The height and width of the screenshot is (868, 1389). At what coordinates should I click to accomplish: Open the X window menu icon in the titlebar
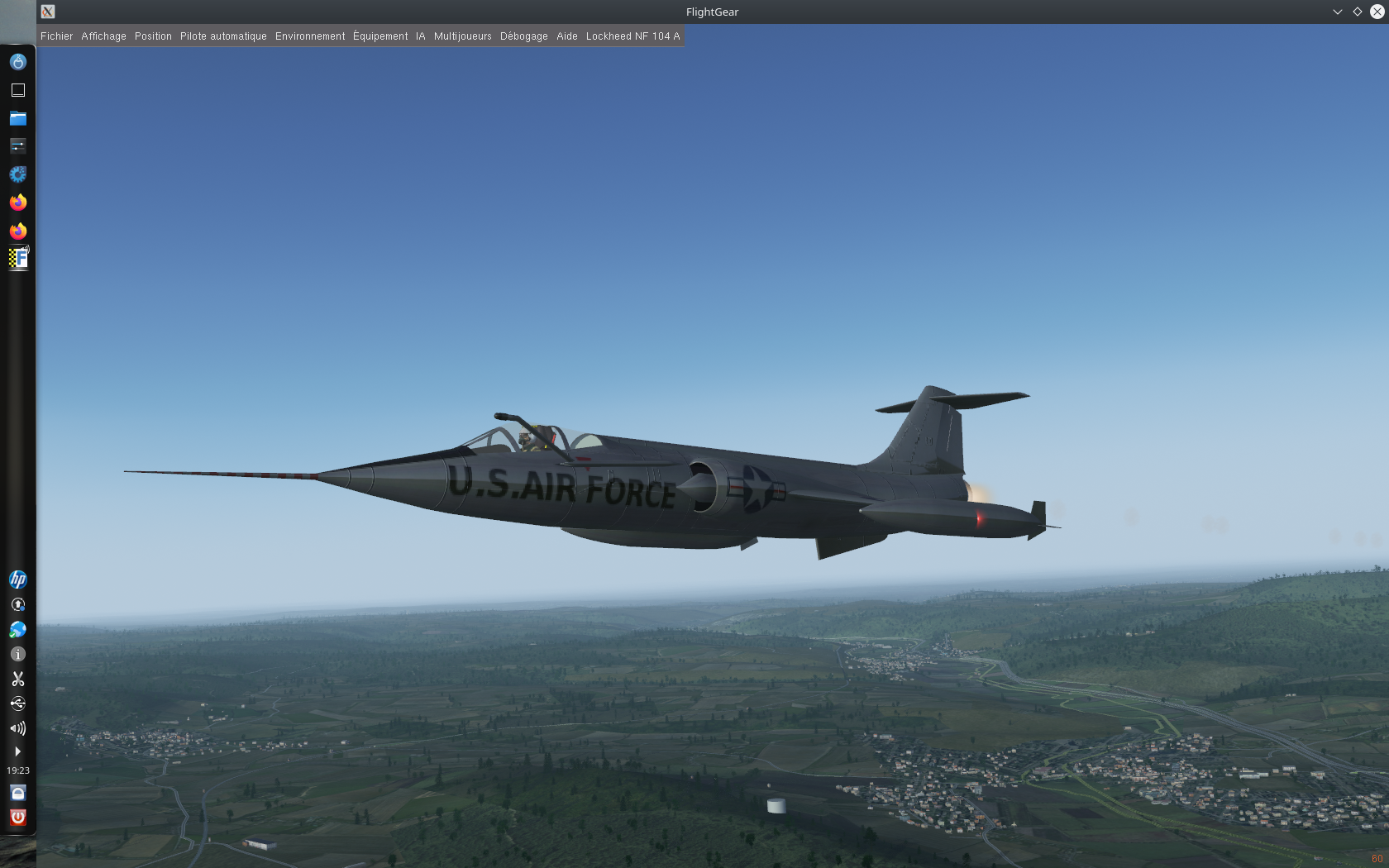pyautogui.click(x=48, y=12)
